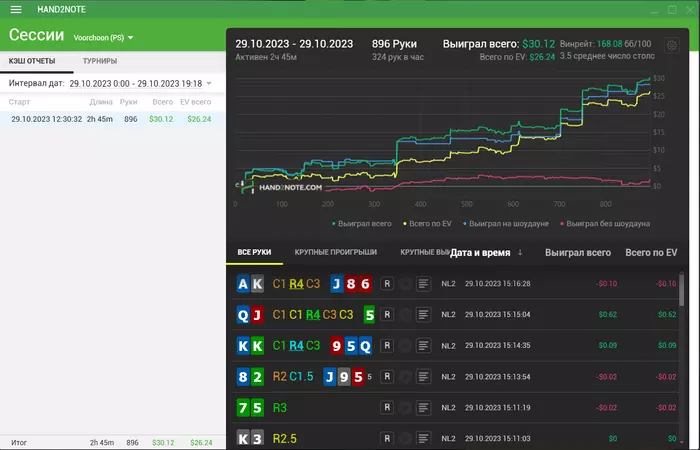Open hand history text icon for AK hand
Image resolution: width=700 pixels, height=450 pixels.
[x=423, y=283]
